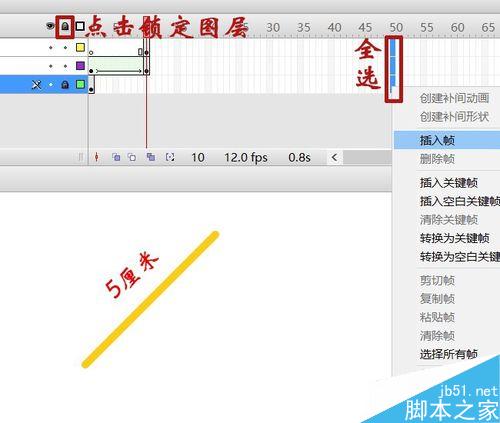
Task: Unlock the selected layer via its padlock icon
Action: [x=65, y=85]
